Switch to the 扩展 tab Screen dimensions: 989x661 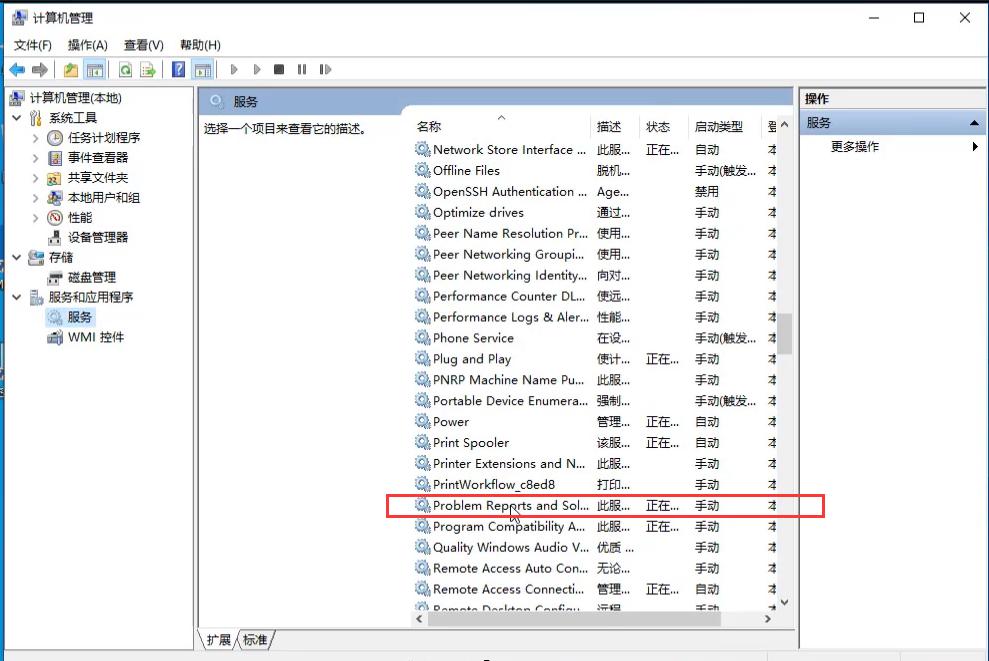click(x=218, y=640)
